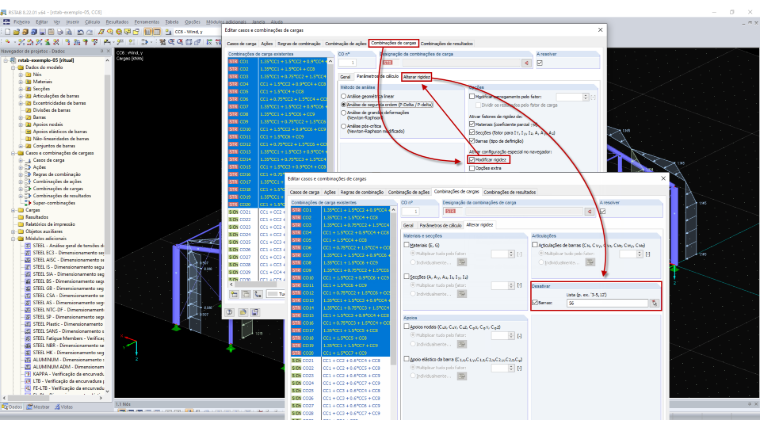
Task: Click the save diskette icon in toolbar
Action: click(x=42, y=32)
